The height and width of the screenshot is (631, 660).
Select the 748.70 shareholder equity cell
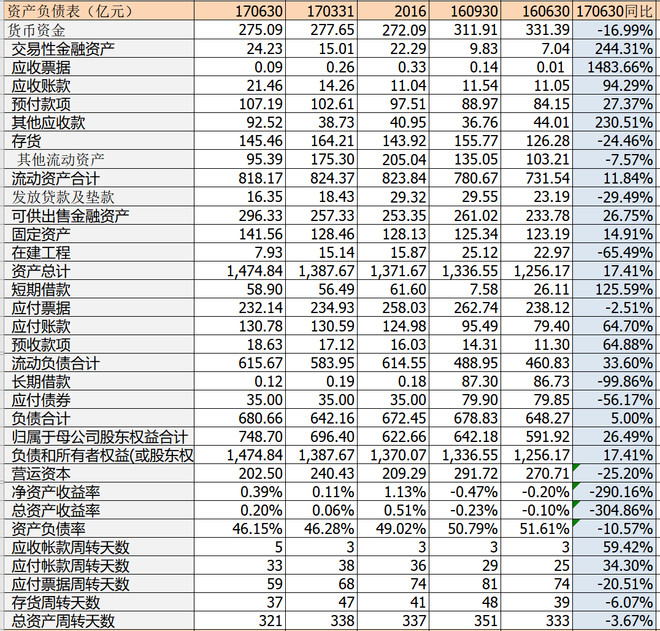[x=240, y=437]
